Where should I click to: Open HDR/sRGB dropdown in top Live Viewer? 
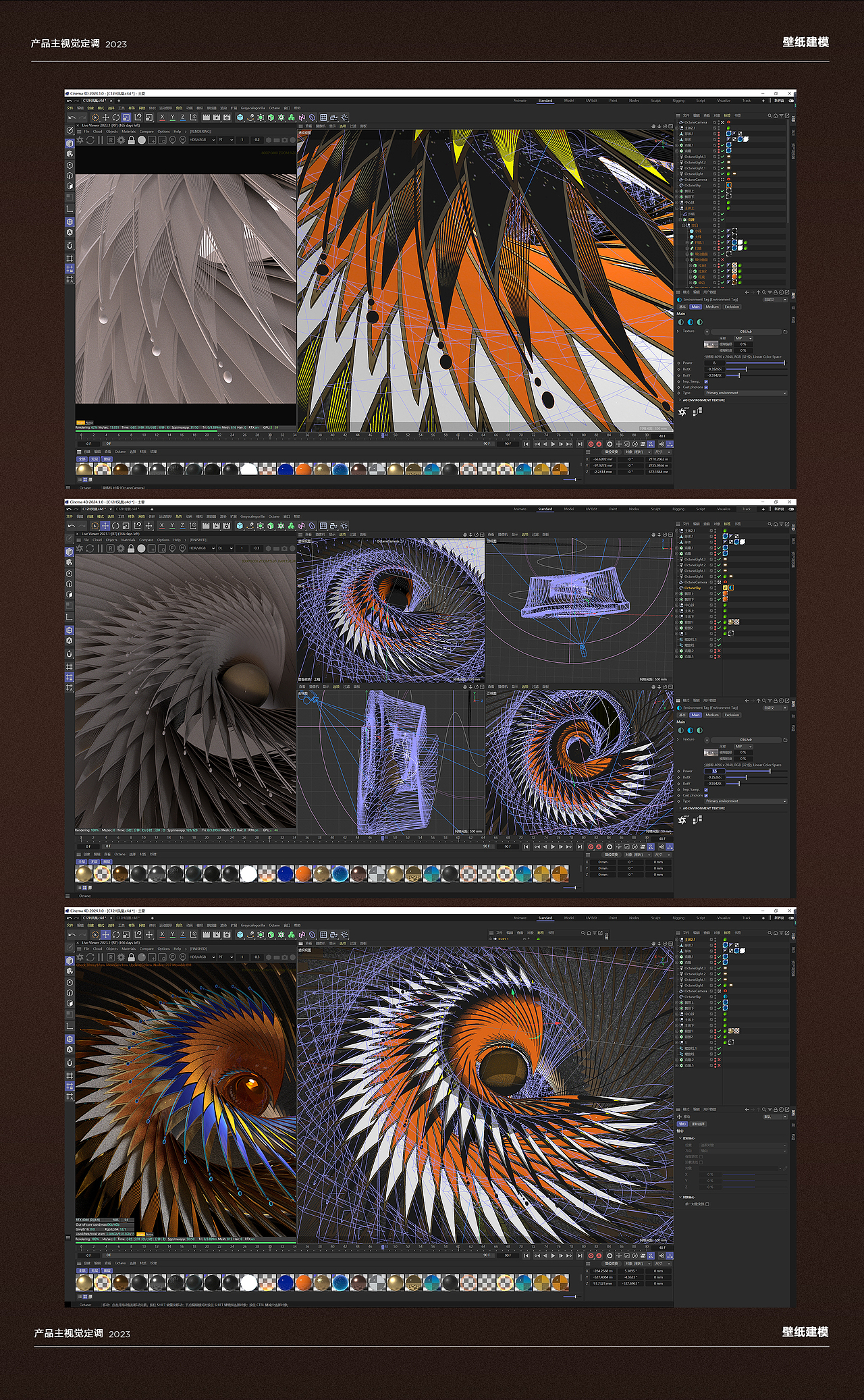[x=202, y=140]
